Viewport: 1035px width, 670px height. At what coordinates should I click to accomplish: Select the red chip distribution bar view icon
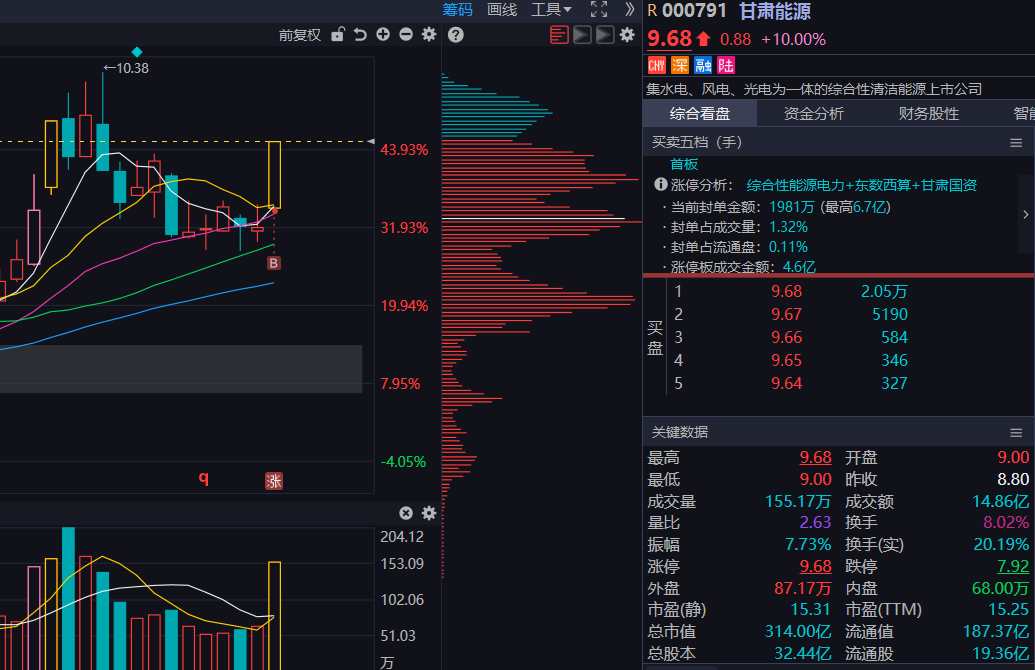pyautogui.click(x=559, y=35)
